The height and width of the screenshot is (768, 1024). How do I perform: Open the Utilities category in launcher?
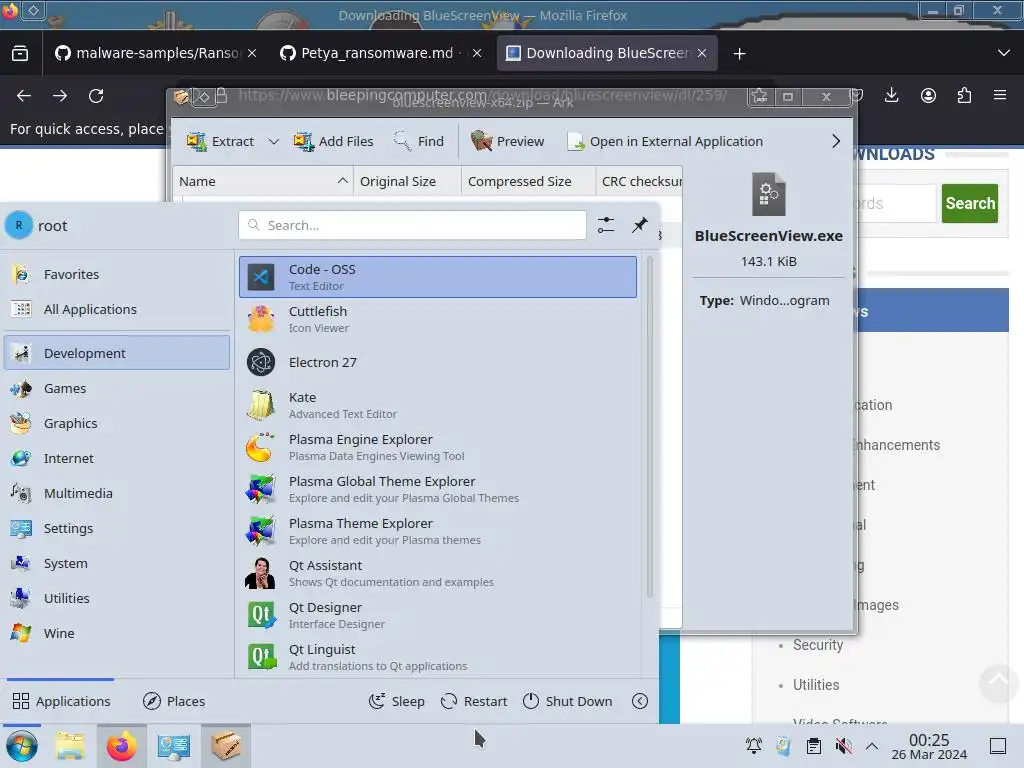(117, 599)
